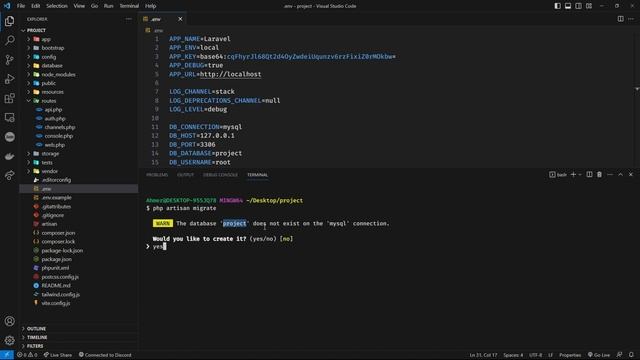
Task: Open http://localhost link in editor
Action: 231,74
